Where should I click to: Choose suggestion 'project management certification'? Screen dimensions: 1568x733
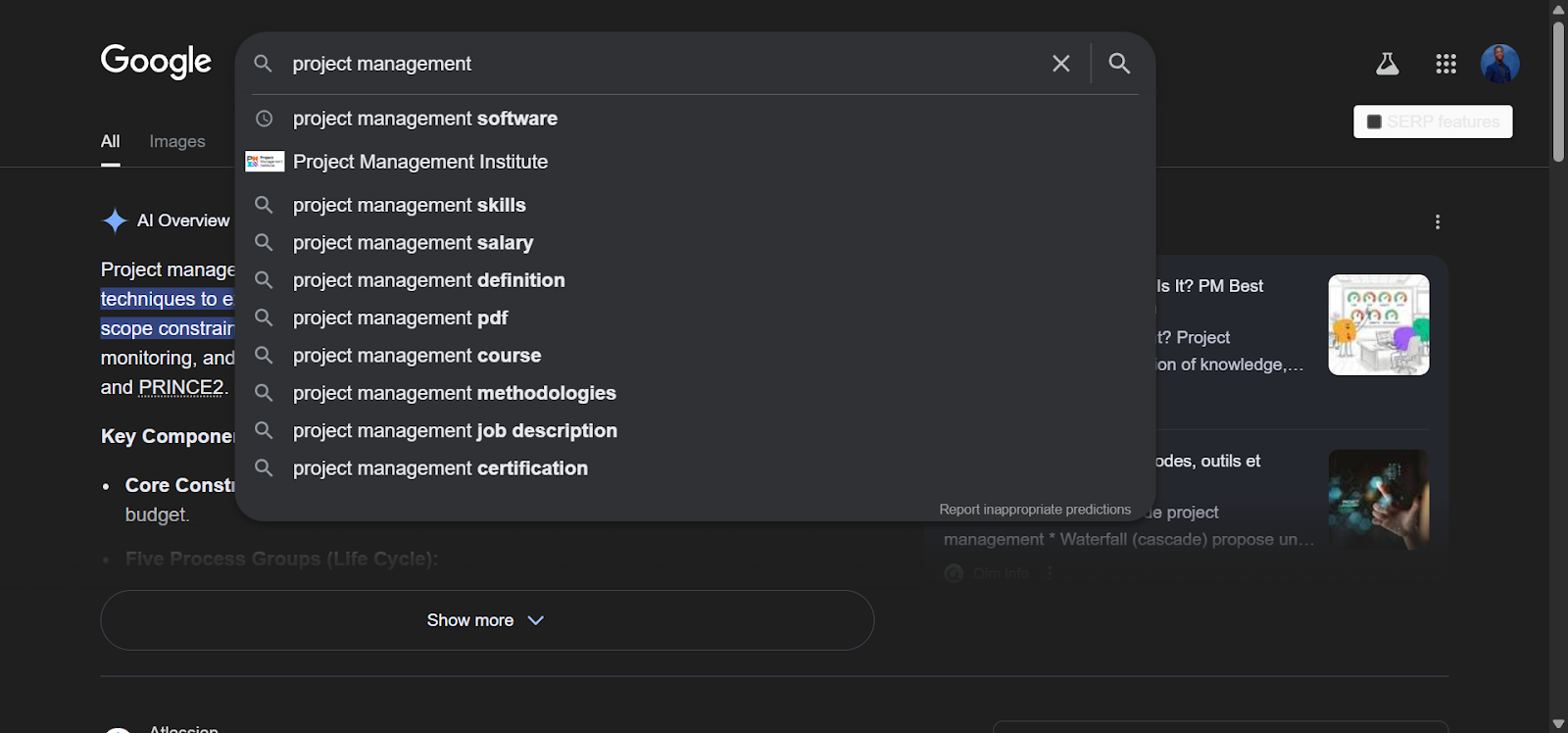tap(696, 468)
